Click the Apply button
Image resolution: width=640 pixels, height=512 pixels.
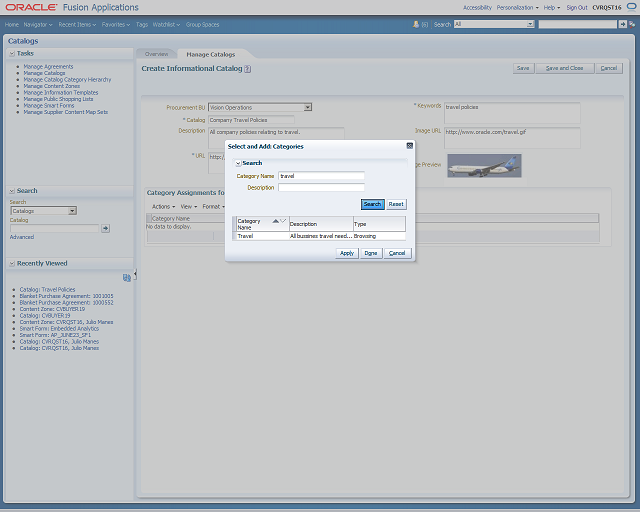point(347,253)
